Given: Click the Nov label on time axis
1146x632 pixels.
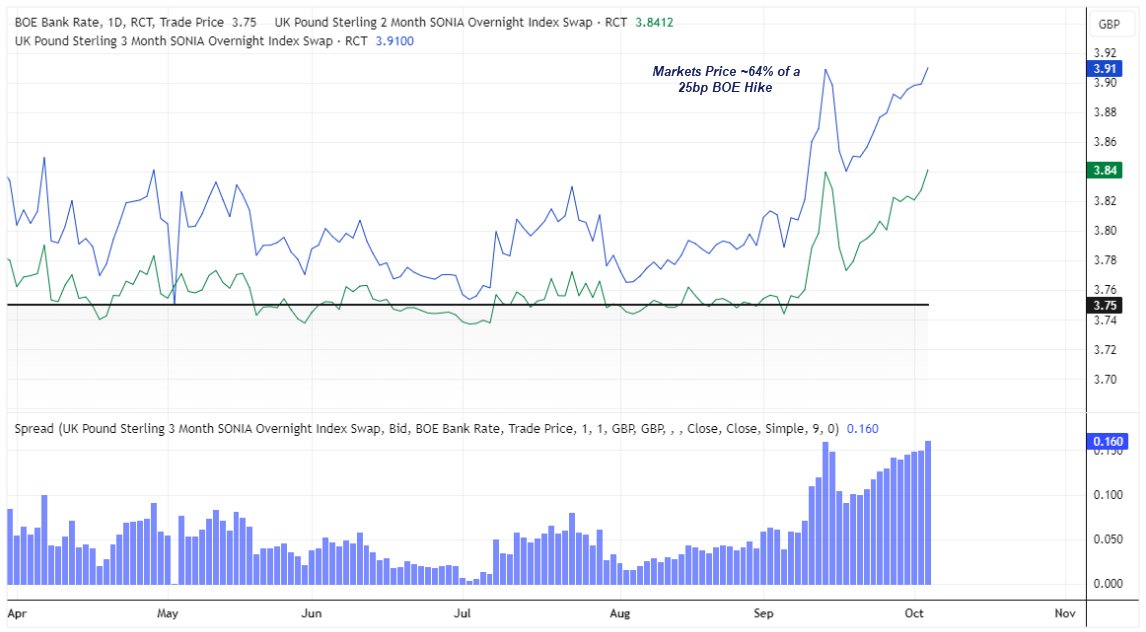Looking at the screenshot, I should pyautogui.click(x=1065, y=613).
